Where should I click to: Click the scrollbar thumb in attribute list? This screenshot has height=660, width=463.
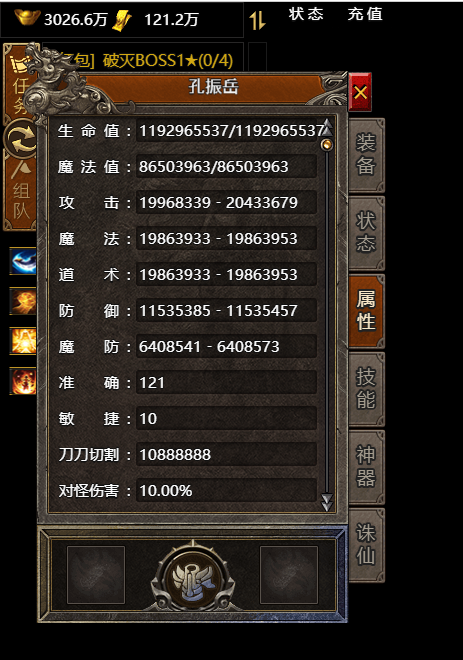click(x=327, y=145)
